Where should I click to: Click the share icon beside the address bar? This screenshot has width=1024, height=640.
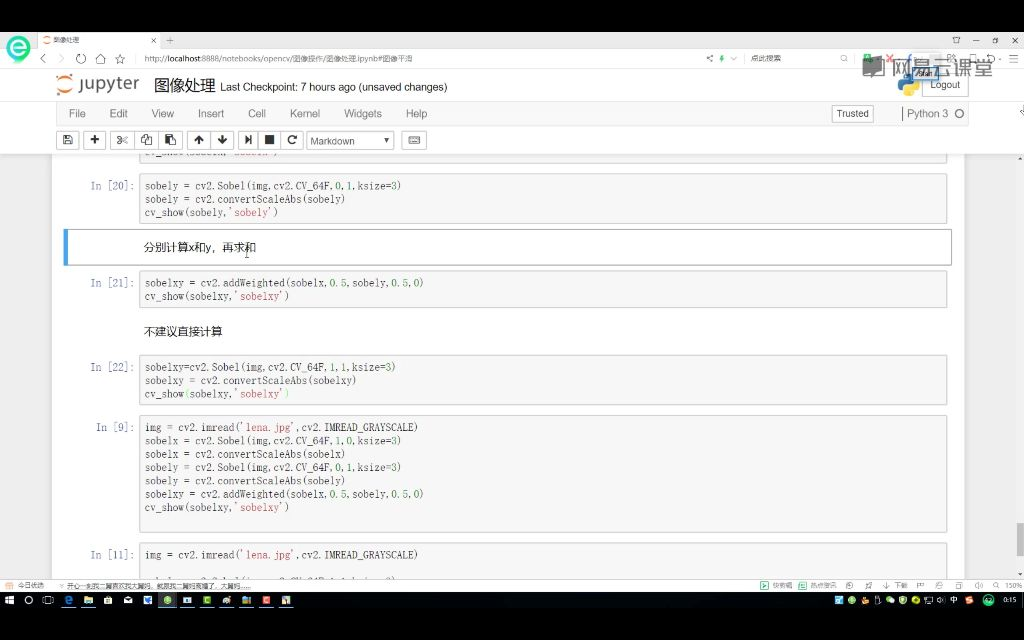click(710, 59)
